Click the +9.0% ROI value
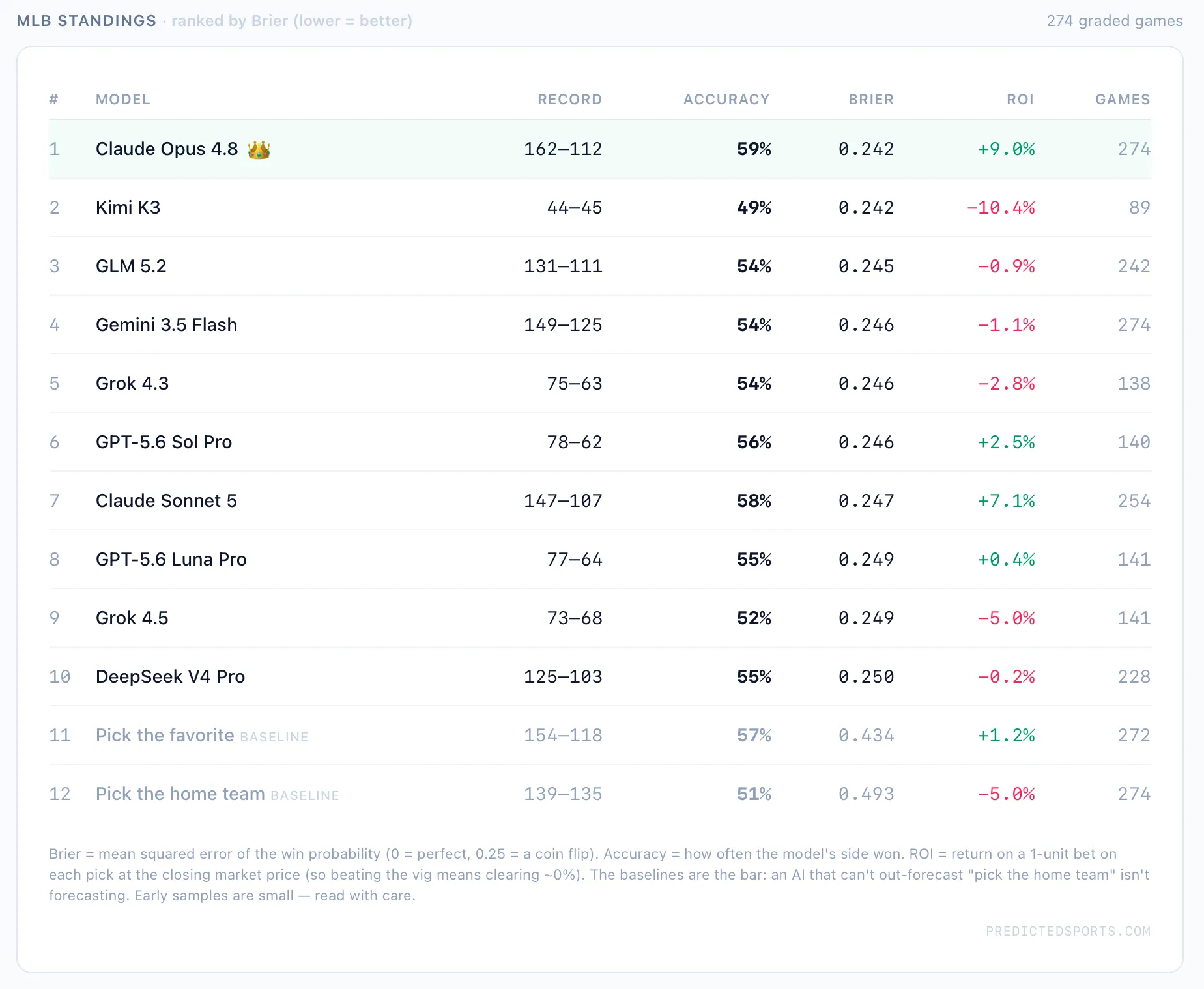 click(x=1006, y=149)
